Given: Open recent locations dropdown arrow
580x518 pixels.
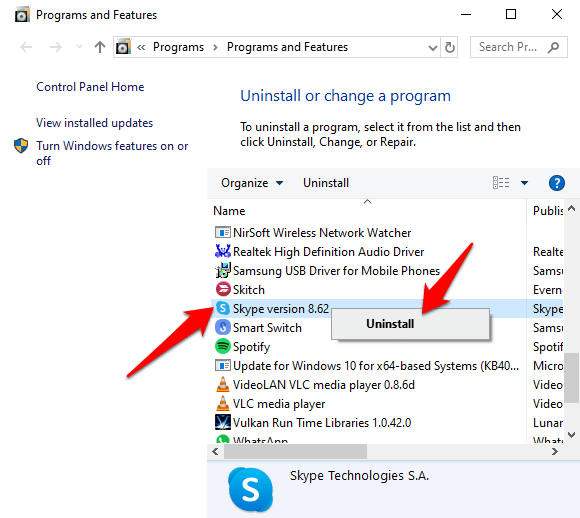Looking at the screenshot, I should point(79,47).
